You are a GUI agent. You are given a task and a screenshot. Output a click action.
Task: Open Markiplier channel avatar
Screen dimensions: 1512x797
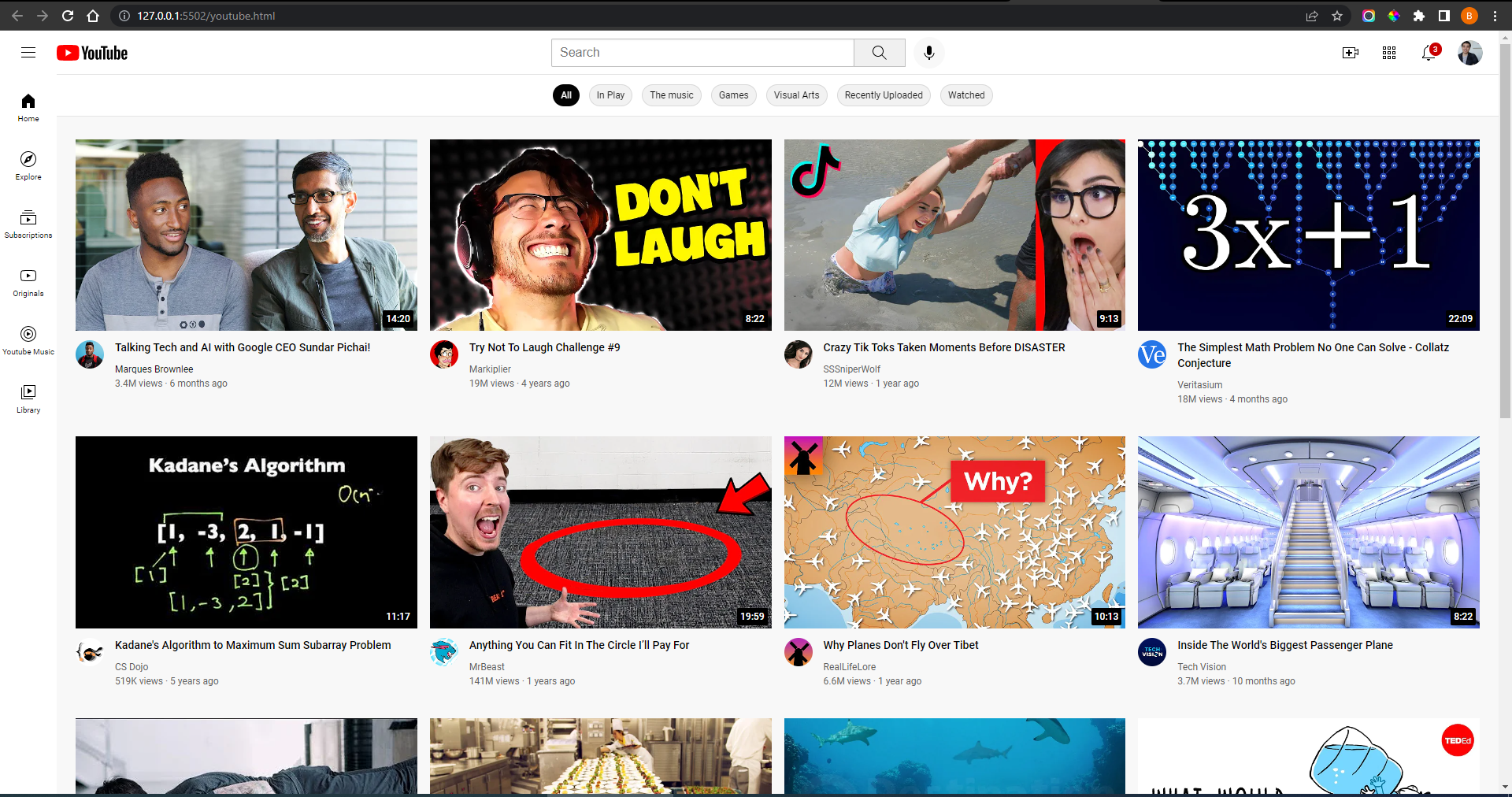(x=444, y=354)
